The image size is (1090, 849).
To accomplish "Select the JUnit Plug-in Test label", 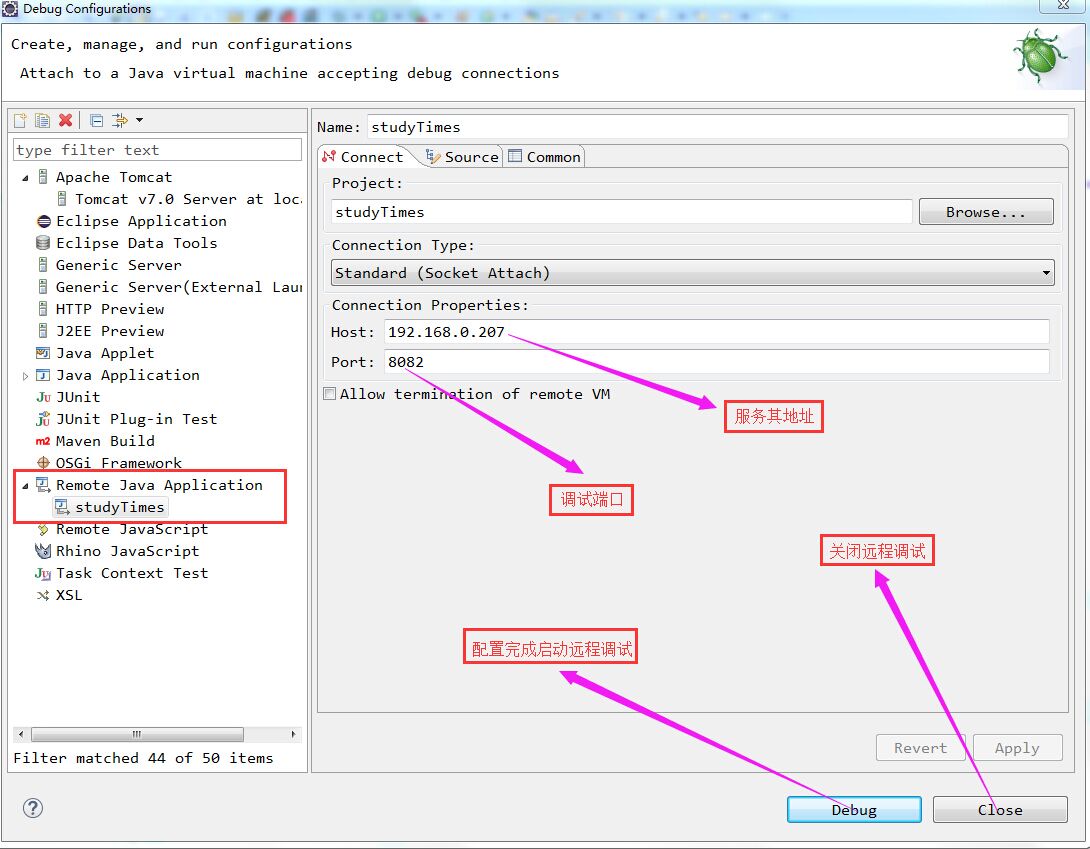I will click(136, 419).
